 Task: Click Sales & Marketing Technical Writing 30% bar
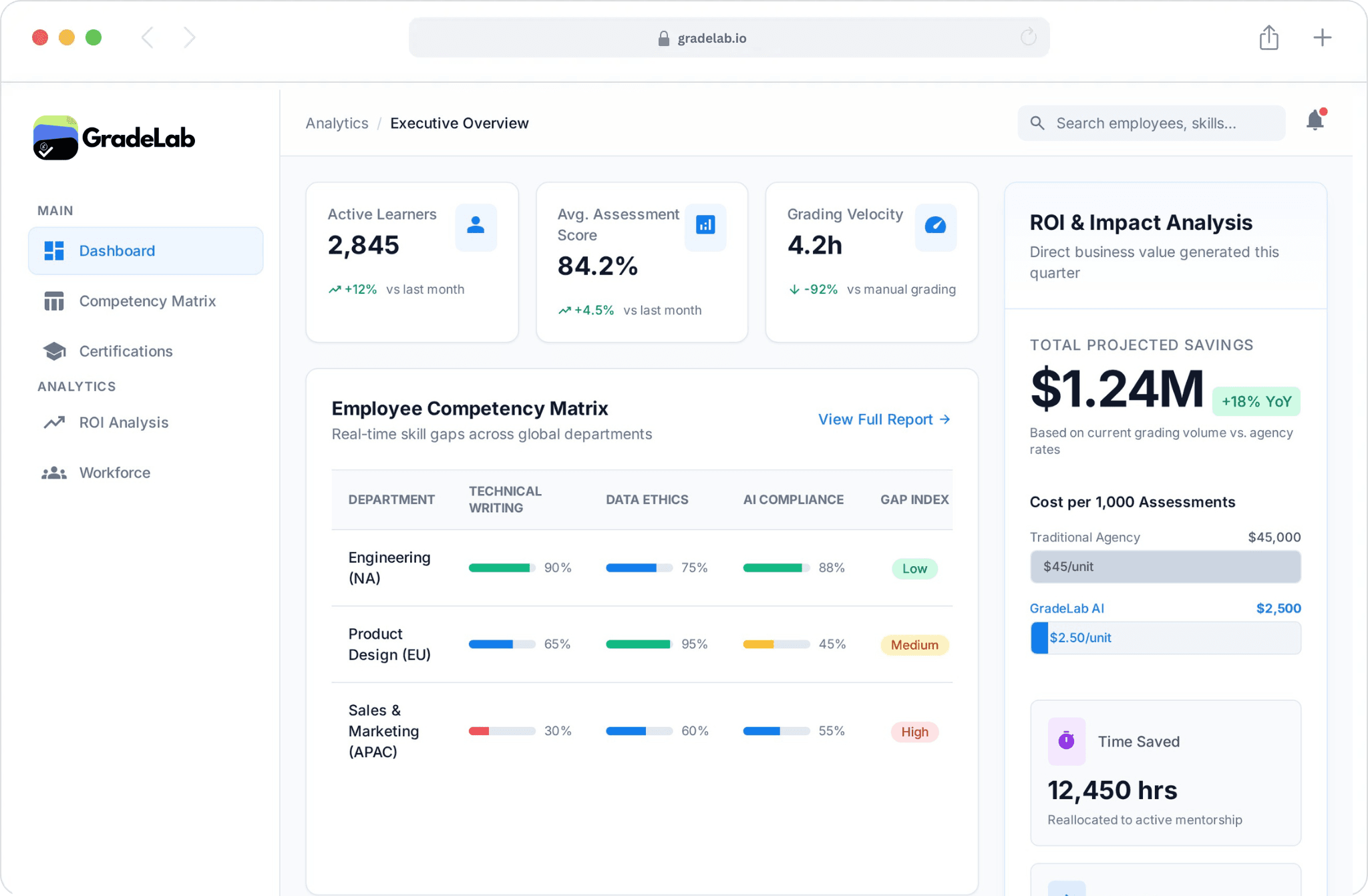(502, 731)
